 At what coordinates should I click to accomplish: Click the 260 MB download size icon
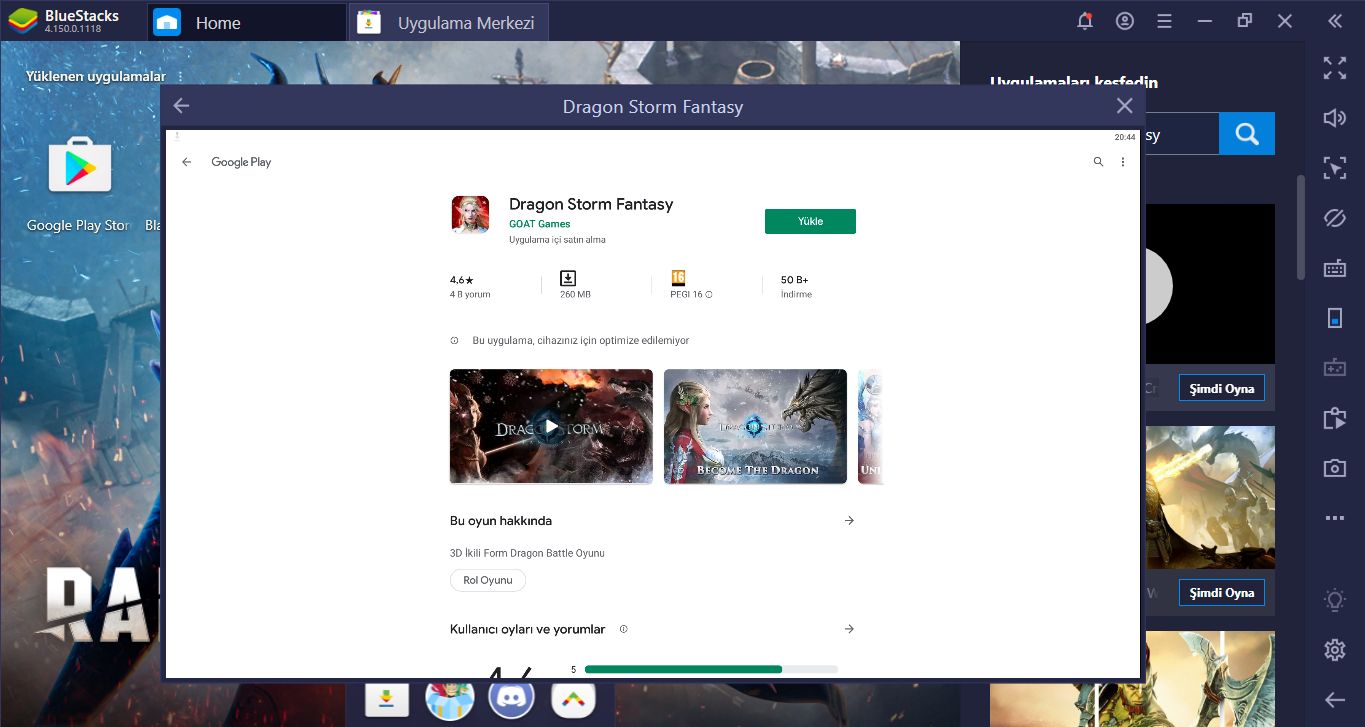tap(568, 278)
